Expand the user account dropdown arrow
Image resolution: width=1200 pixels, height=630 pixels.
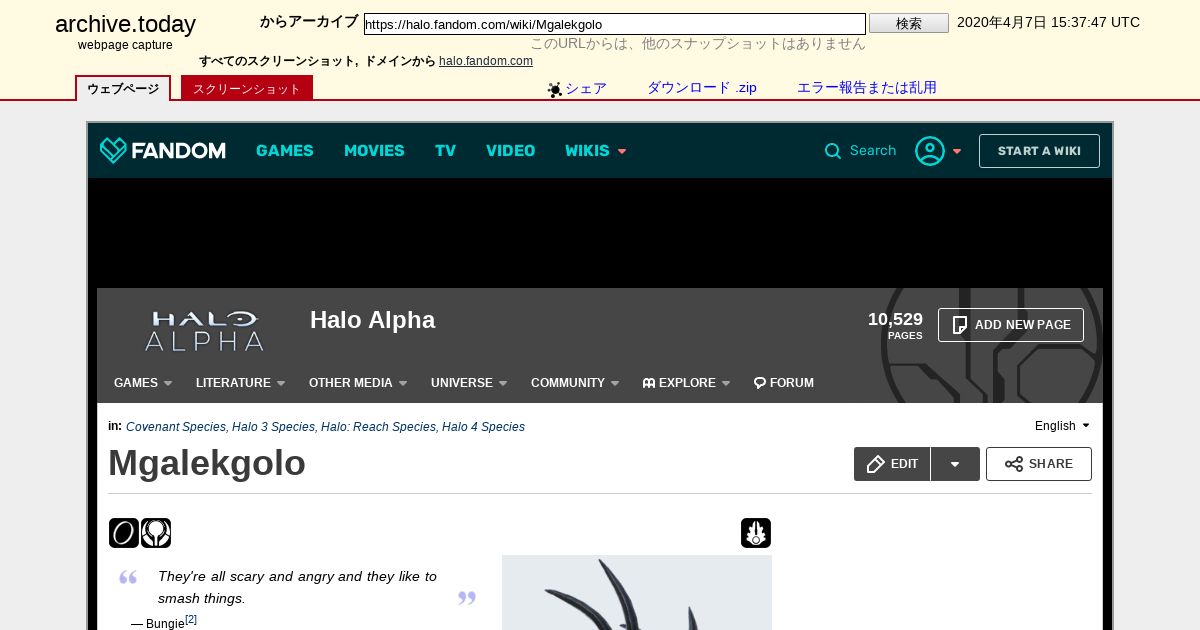(x=957, y=152)
